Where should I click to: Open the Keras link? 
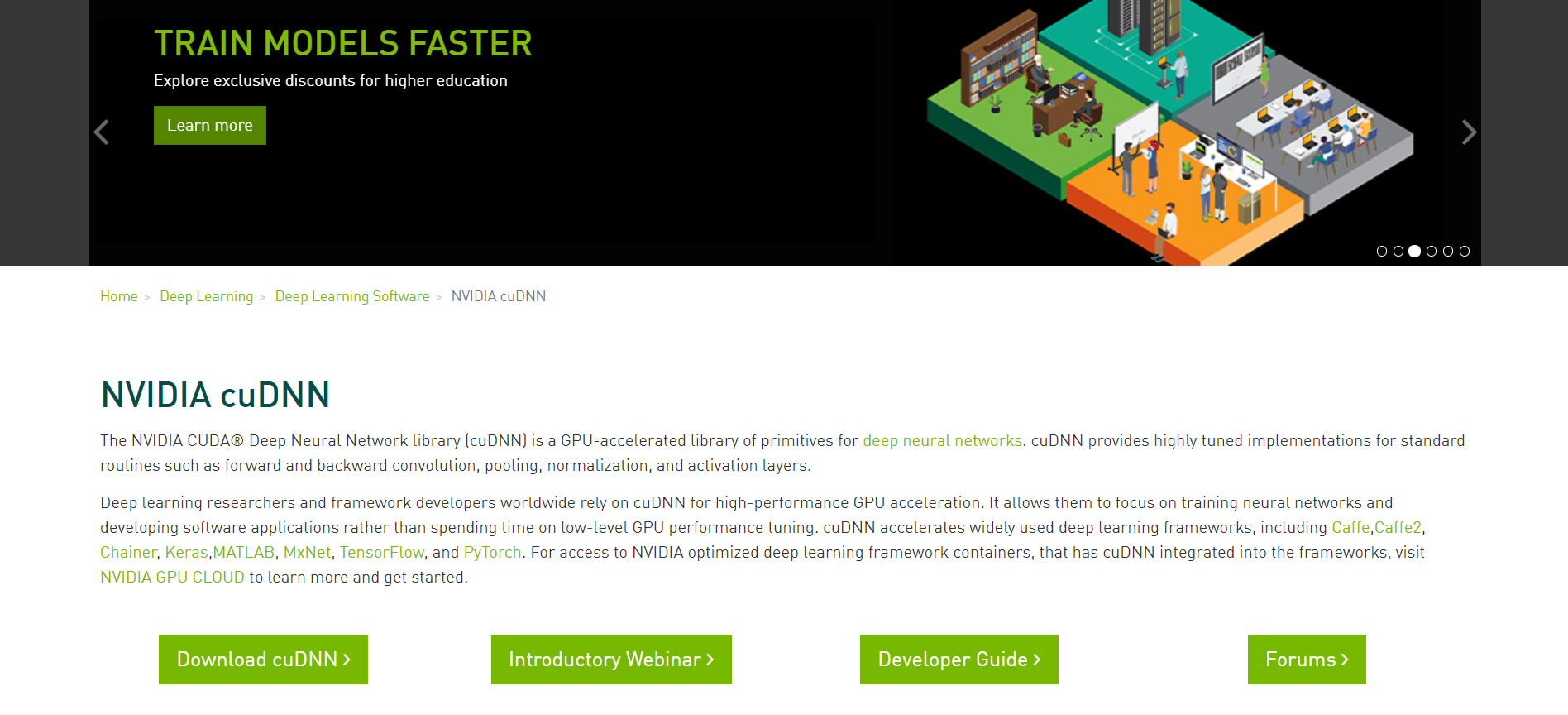(x=187, y=553)
